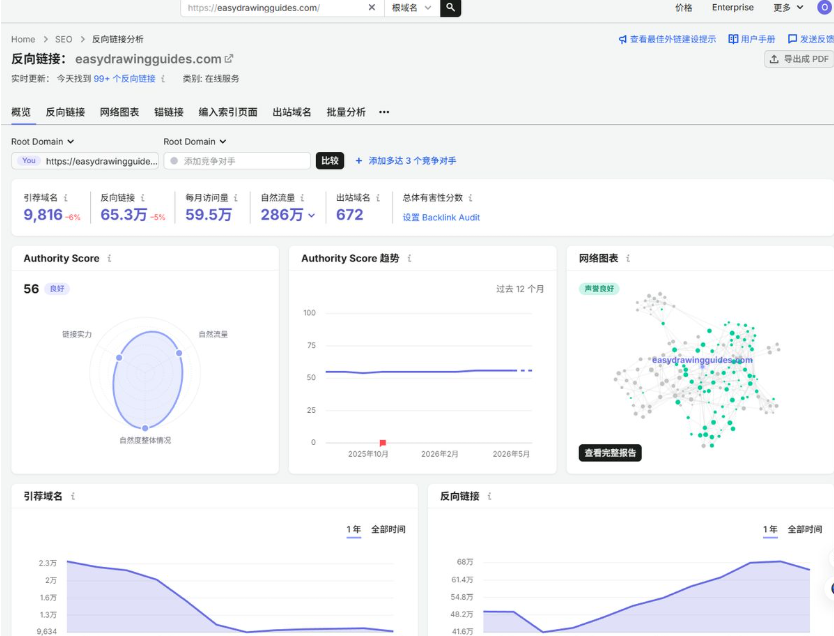Click info icon beside 反向链接 chart title
This screenshot has height=636, width=834.
(x=489, y=496)
